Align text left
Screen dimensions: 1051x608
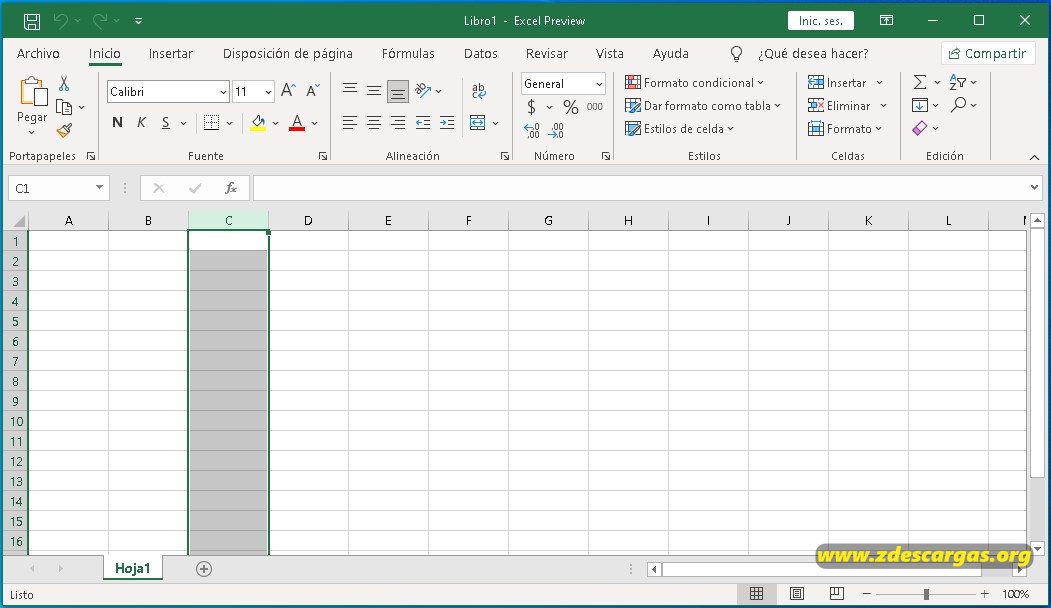pos(349,123)
